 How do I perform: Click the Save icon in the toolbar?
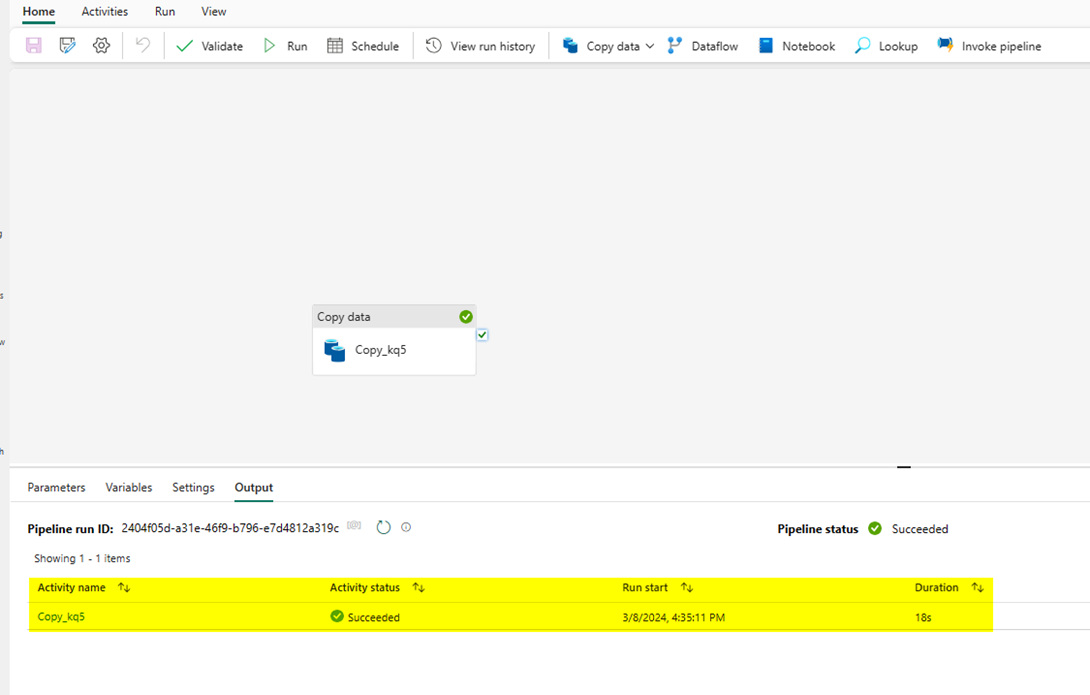pyautogui.click(x=33, y=46)
